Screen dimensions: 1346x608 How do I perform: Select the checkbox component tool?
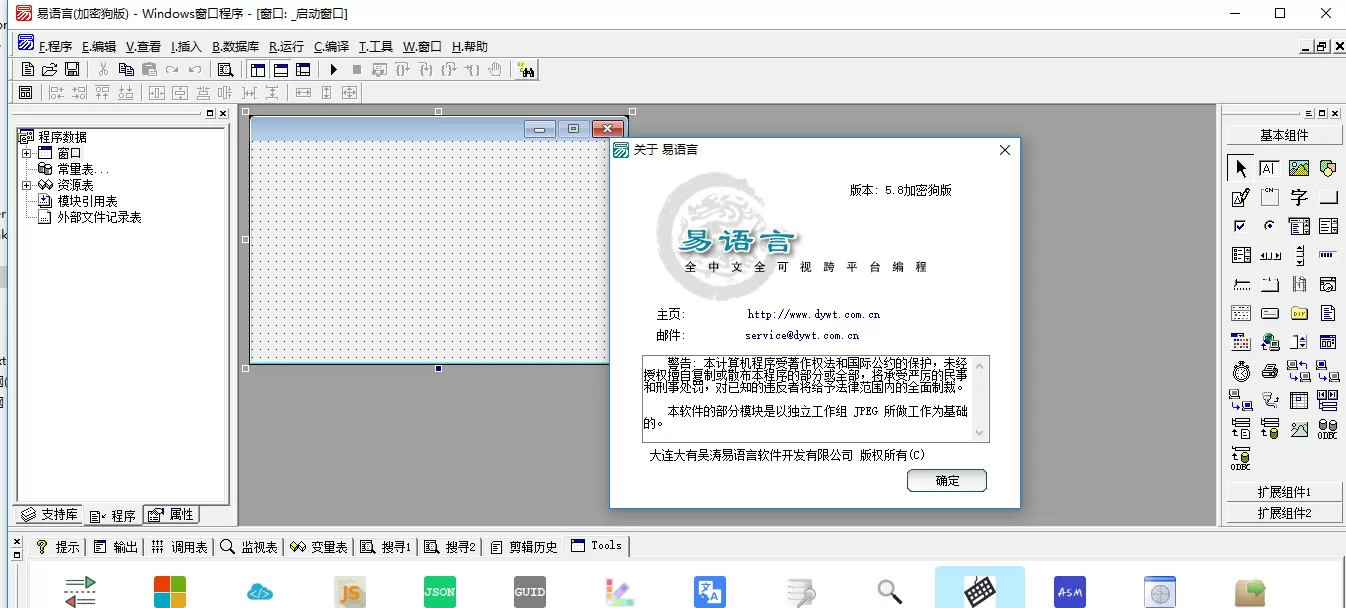(x=1240, y=225)
